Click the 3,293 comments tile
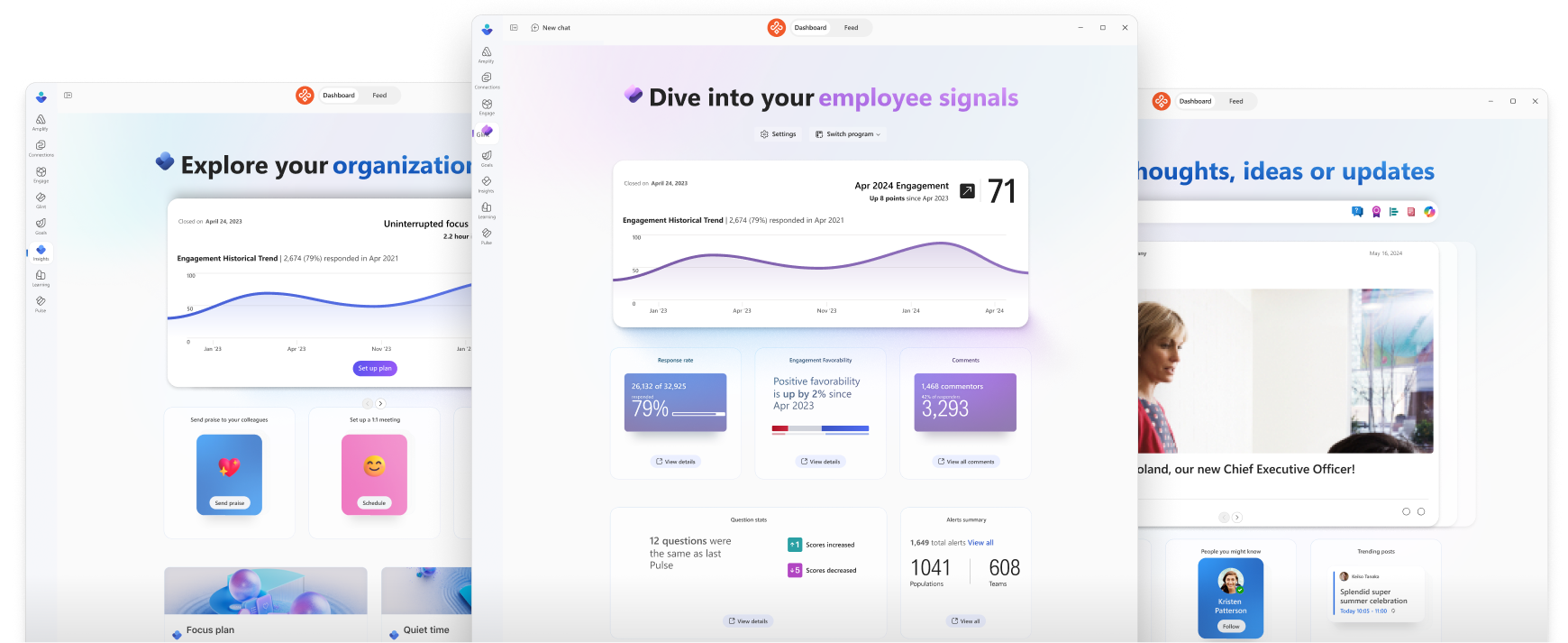The width and height of the screenshot is (1568, 643). point(965,402)
